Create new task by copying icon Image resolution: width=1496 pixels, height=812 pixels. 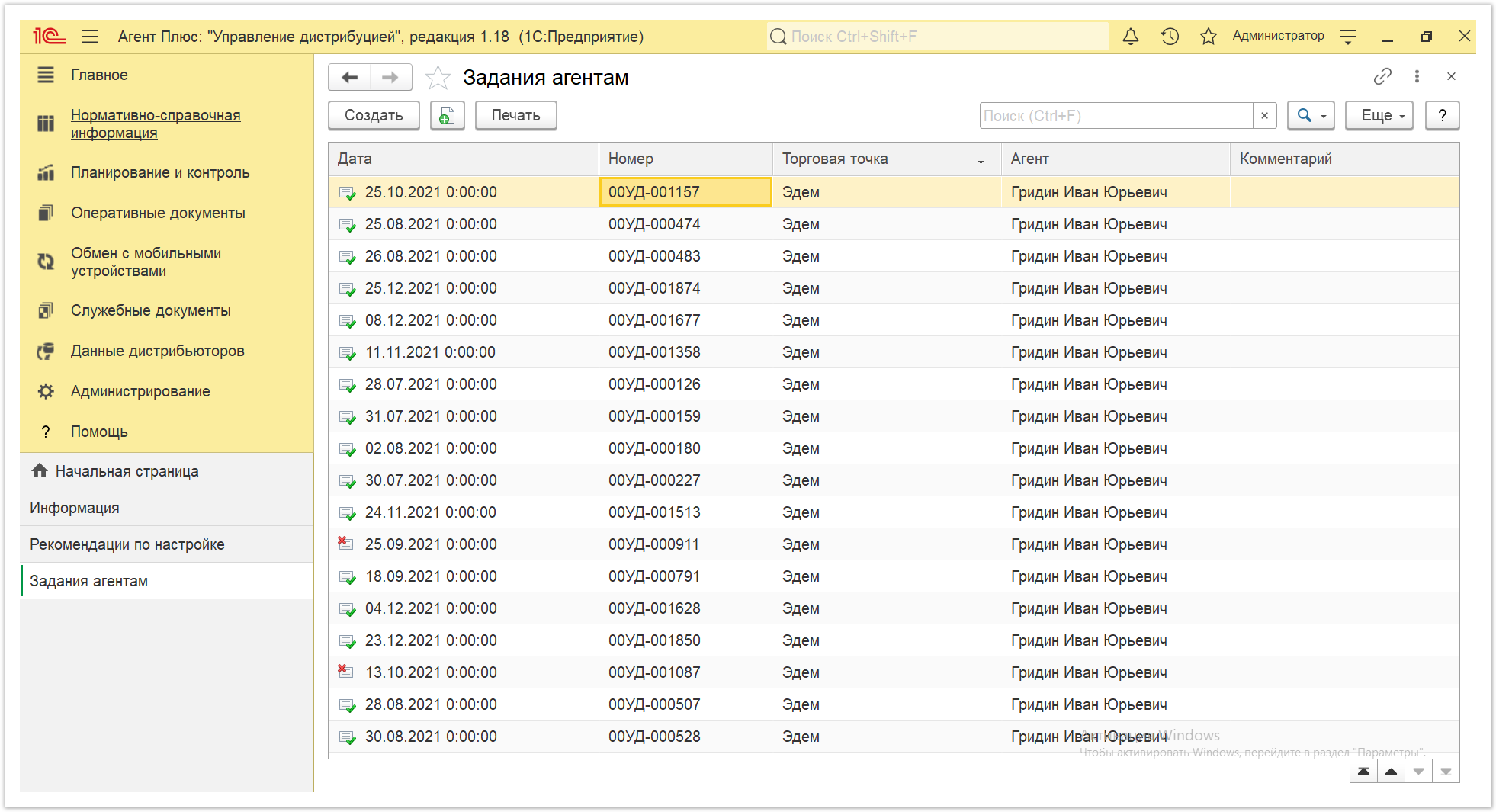coord(447,115)
